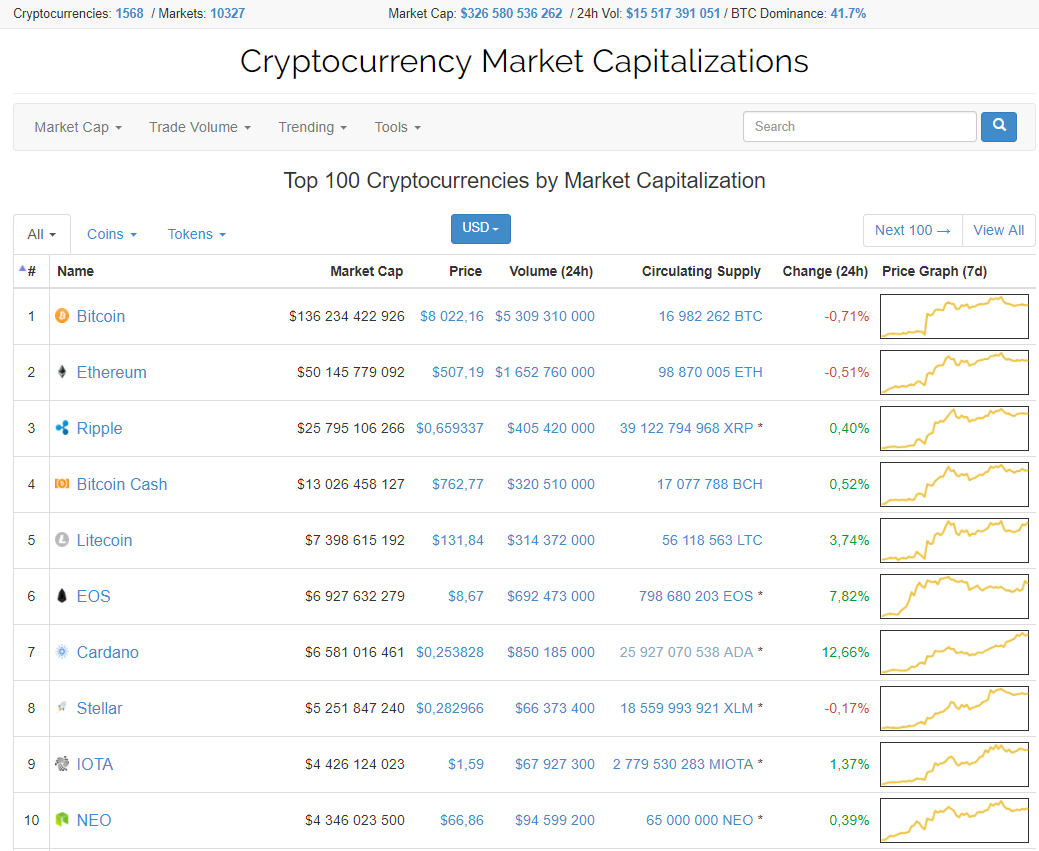Expand the Trending dropdown
The width and height of the screenshot is (1039, 851).
pos(312,127)
